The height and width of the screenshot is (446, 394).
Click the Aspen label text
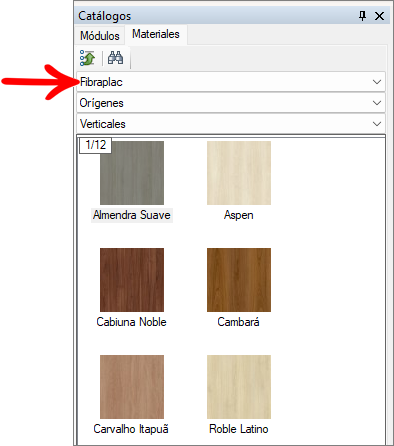tap(239, 215)
